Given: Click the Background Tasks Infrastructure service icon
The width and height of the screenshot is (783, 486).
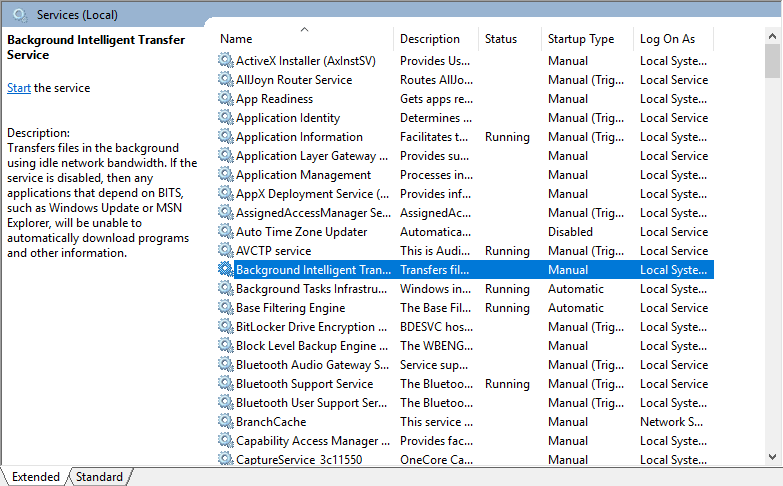Looking at the screenshot, I should [226, 288].
